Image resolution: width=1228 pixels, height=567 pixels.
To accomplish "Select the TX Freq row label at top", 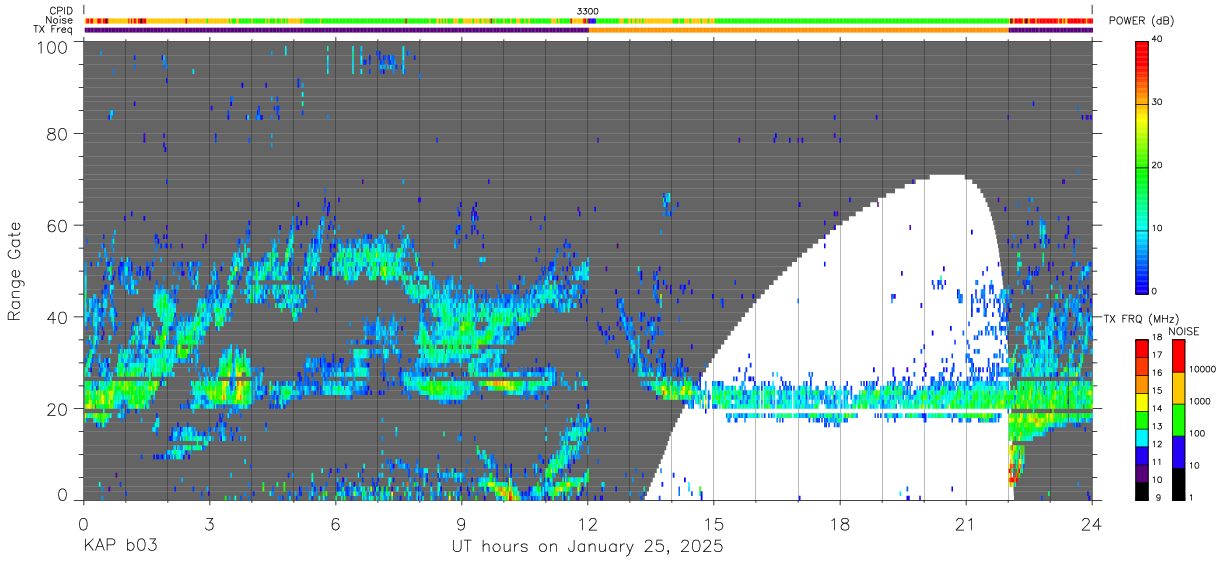I will pyautogui.click(x=54, y=30).
